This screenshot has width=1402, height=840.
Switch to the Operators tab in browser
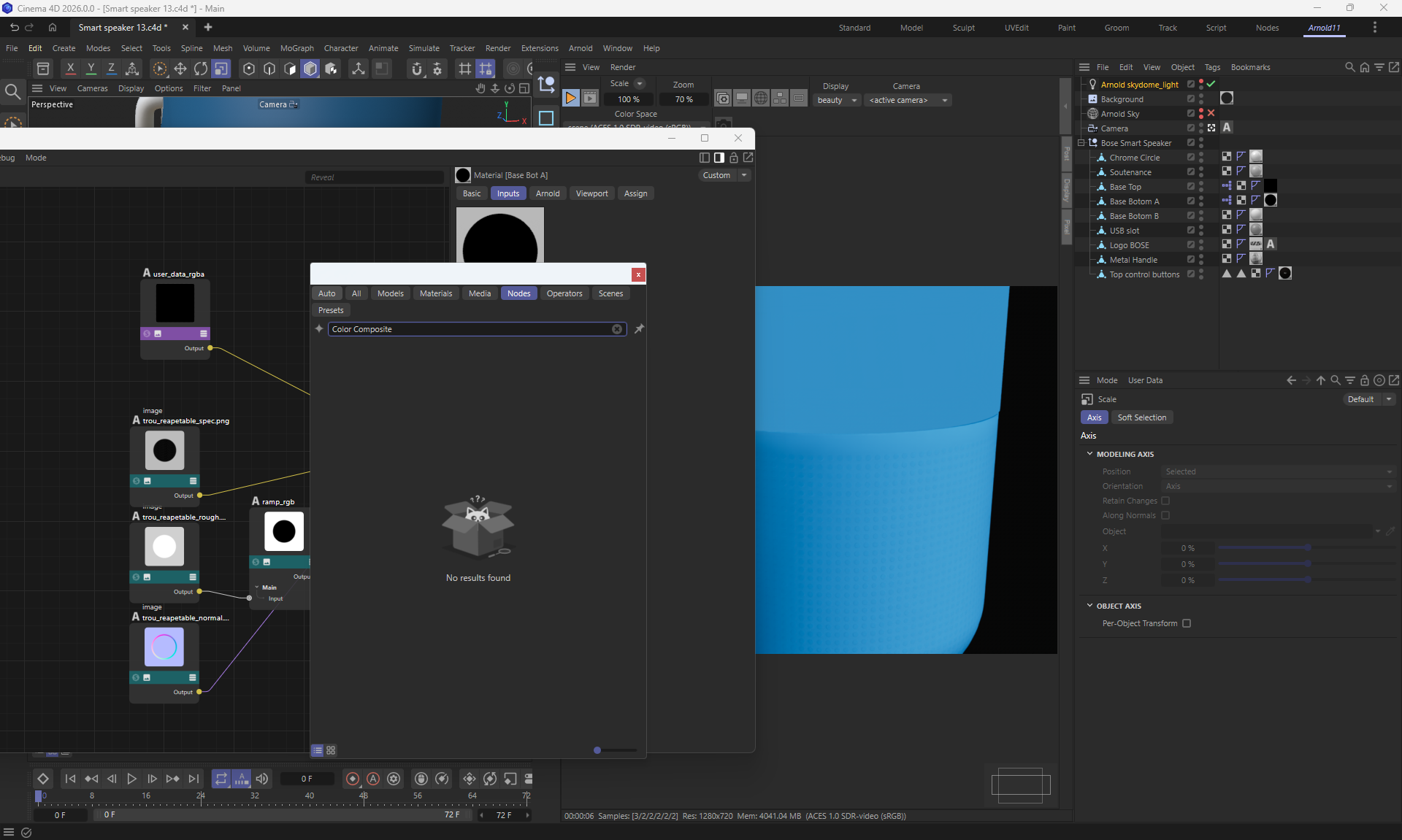click(564, 293)
